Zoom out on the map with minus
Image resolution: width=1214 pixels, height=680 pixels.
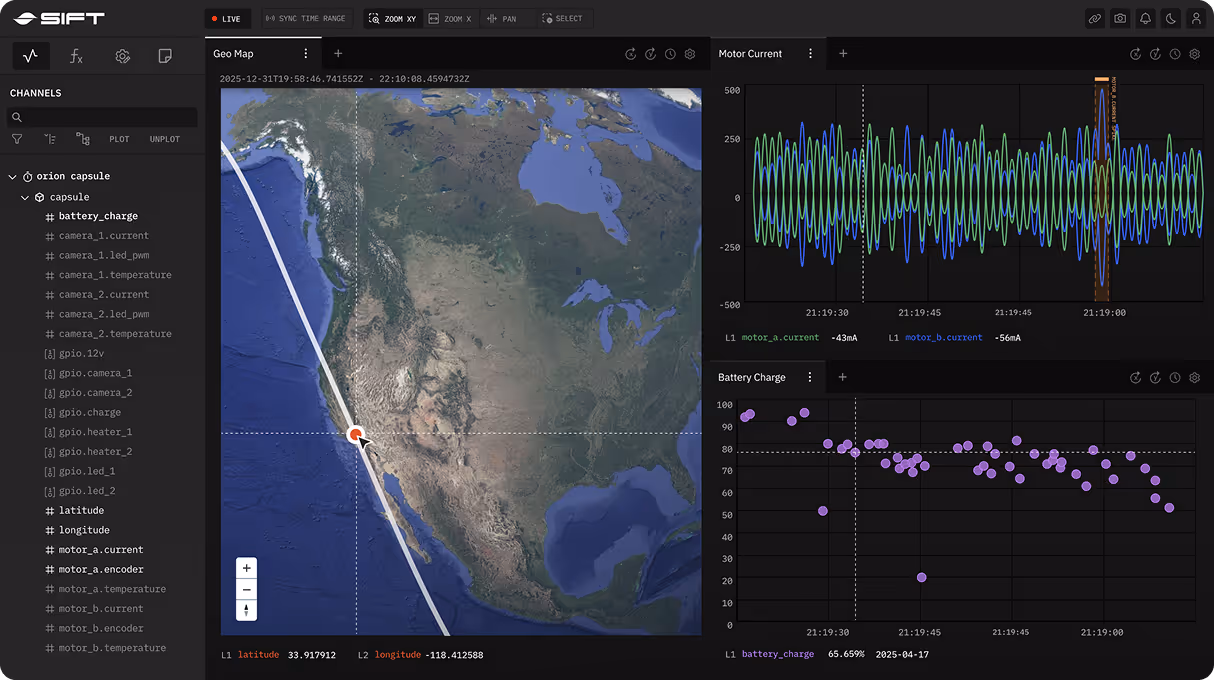pyautogui.click(x=247, y=589)
